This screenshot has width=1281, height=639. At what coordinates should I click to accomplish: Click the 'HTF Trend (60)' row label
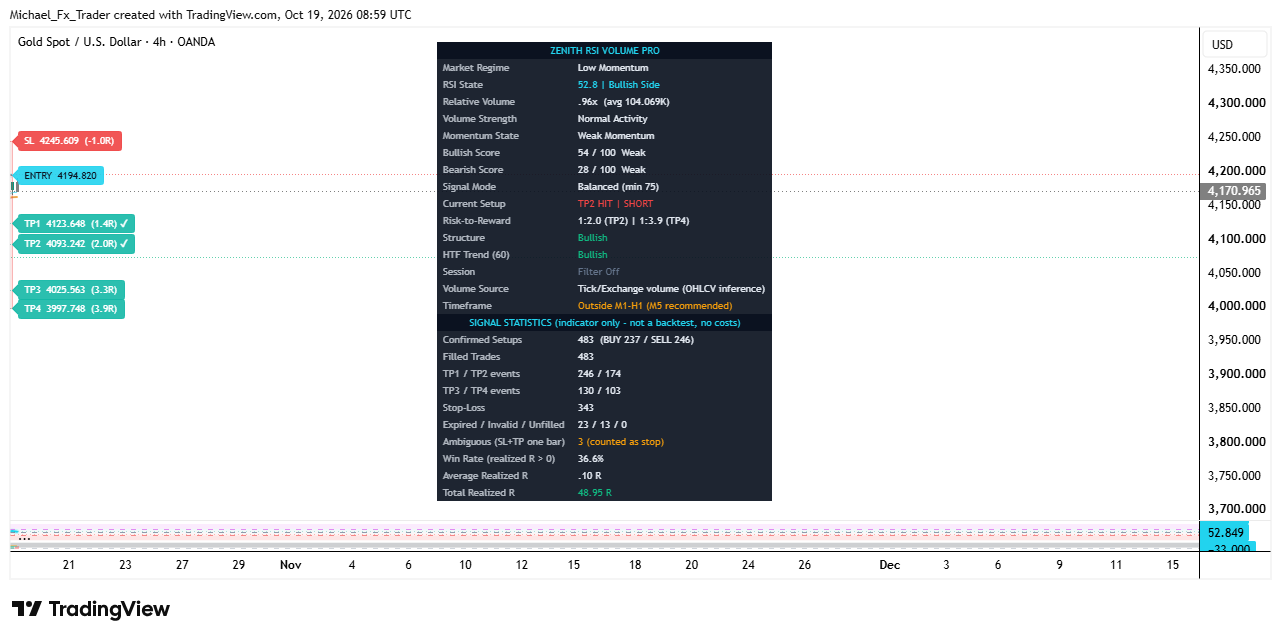coord(476,255)
